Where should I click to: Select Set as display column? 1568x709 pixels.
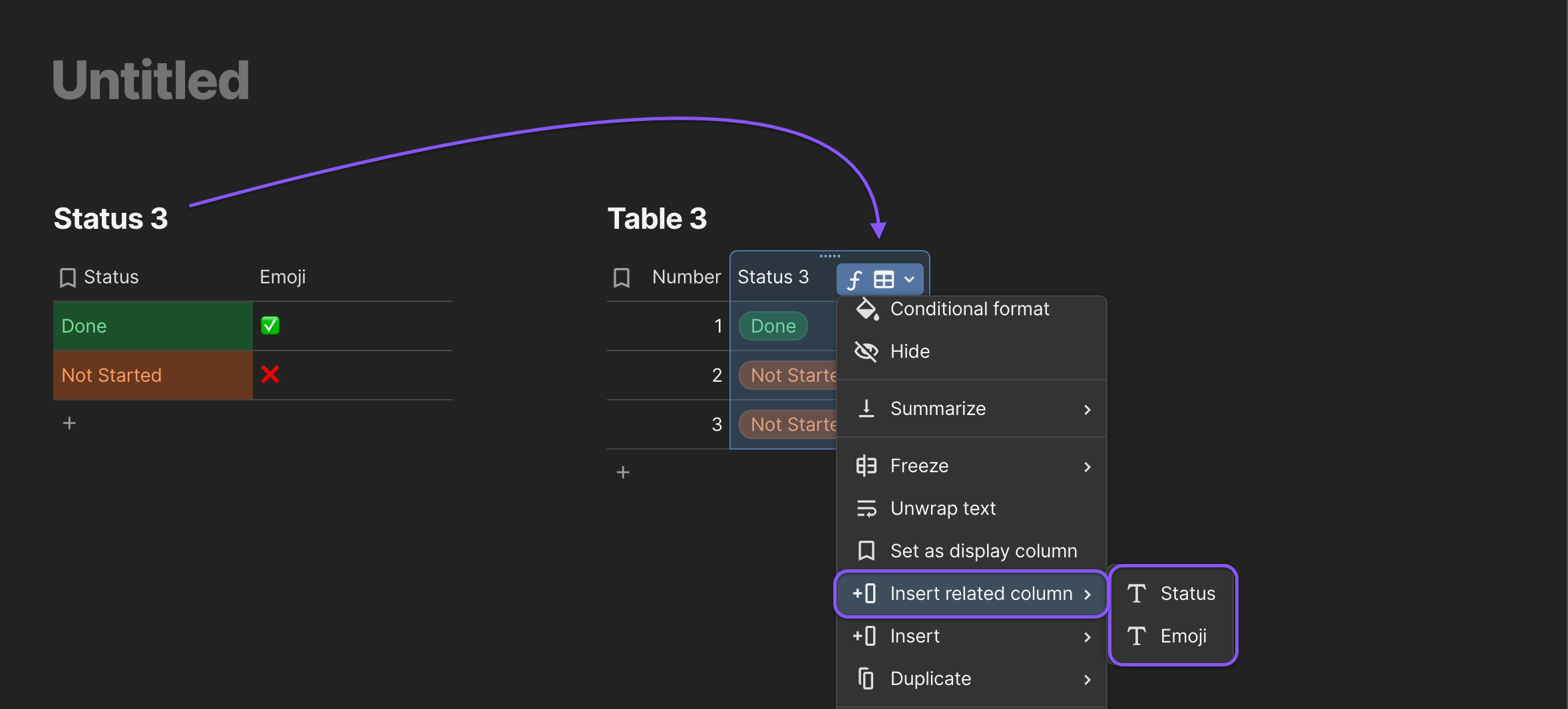[983, 551]
